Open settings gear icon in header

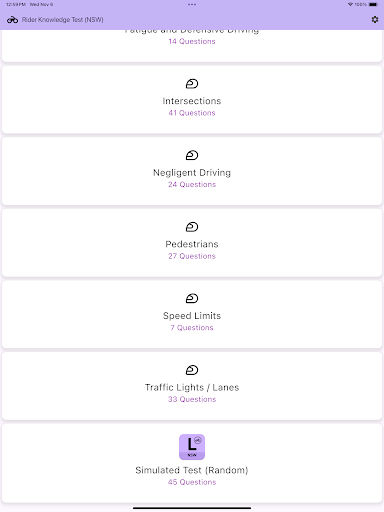pyautogui.click(x=375, y=20)
